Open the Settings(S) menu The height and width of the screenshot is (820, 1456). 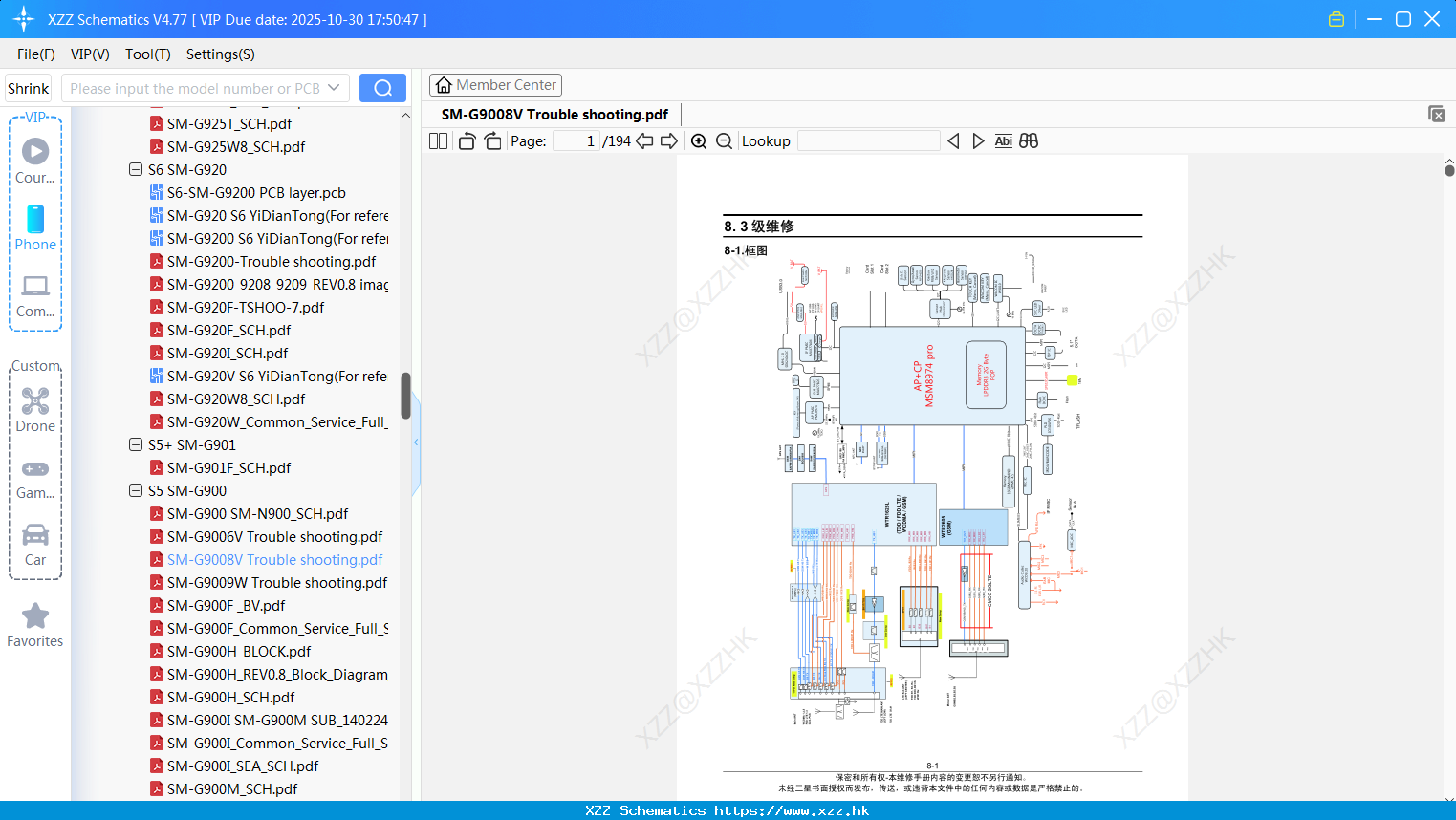(x=221, y=54)
